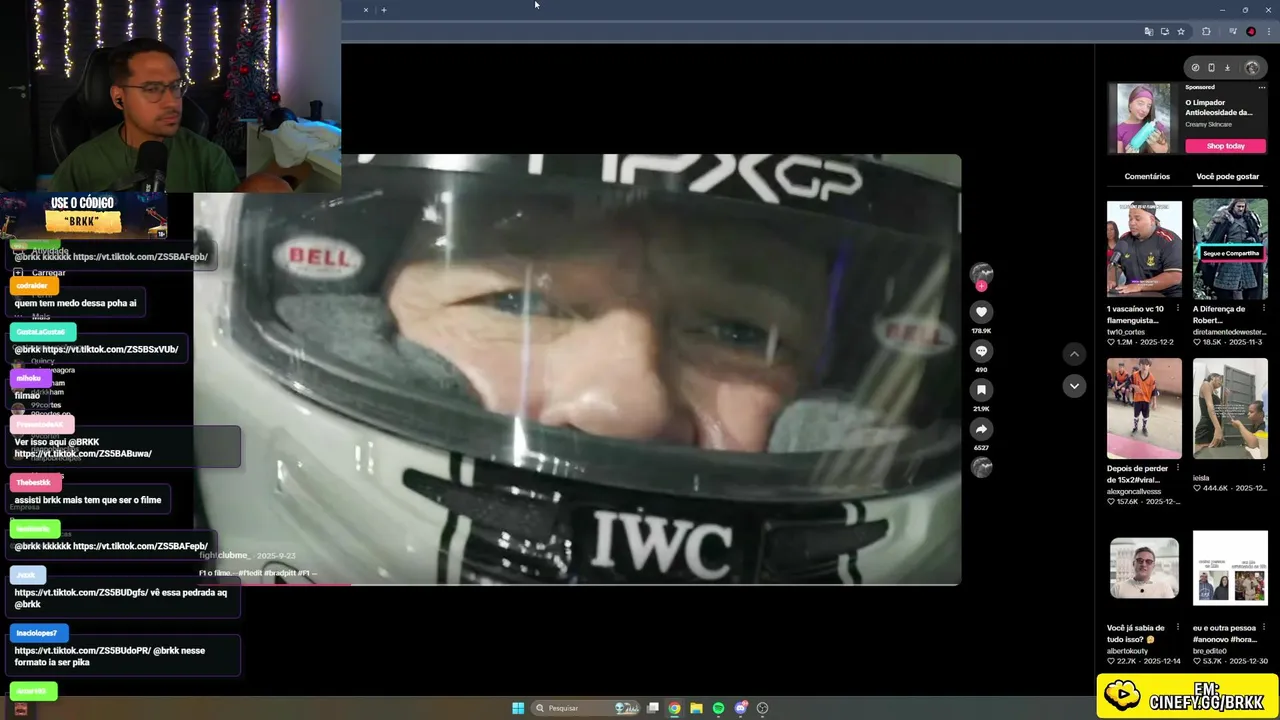Click the bre_edite0 username link

[1209, 651]
